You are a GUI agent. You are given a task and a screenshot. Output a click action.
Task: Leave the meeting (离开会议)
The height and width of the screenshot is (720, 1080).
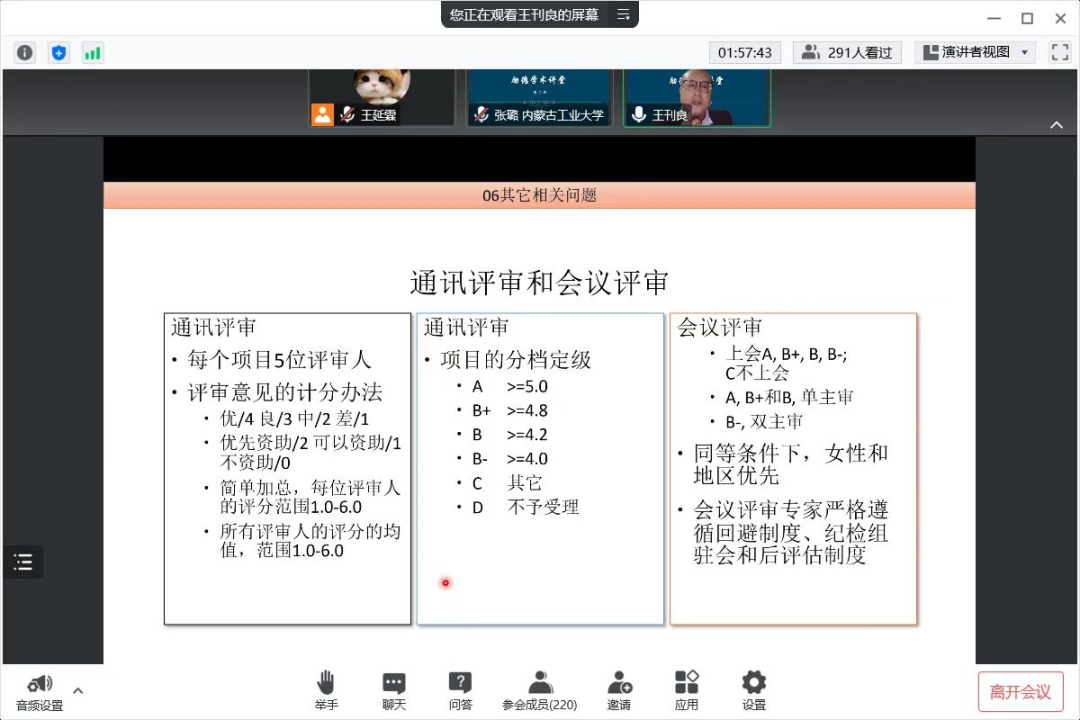point(1020,692)
